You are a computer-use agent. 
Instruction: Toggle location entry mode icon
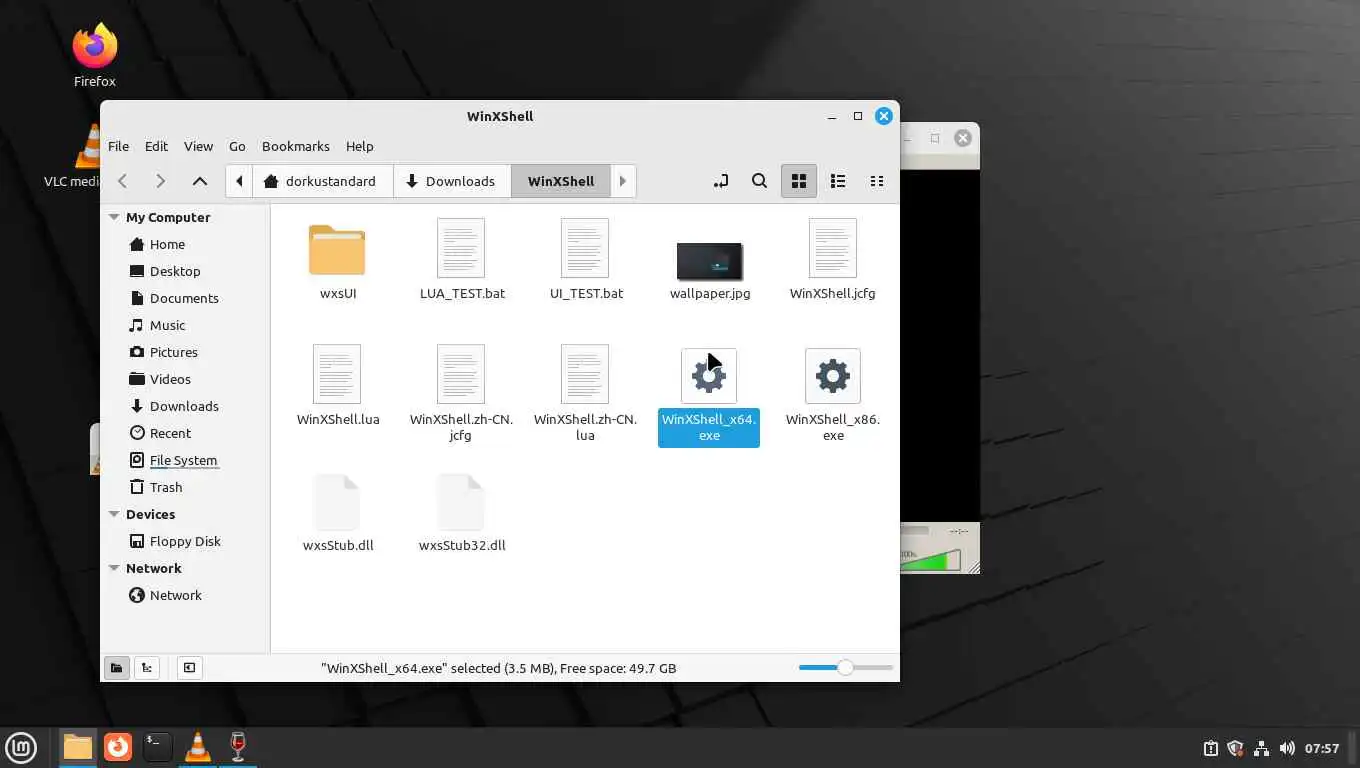coord(721,181)
